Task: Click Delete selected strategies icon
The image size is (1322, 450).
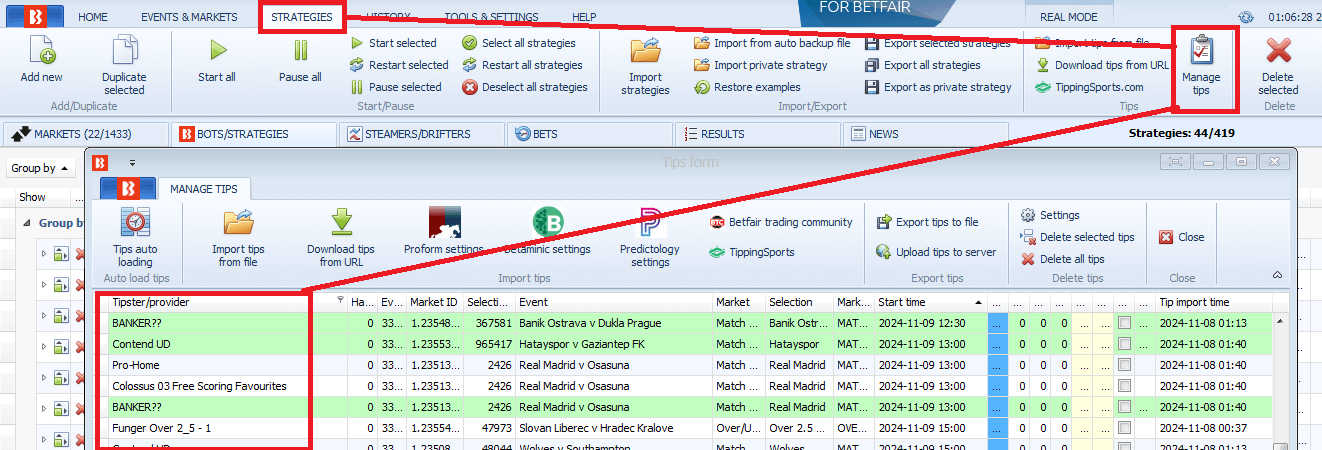Action: pyautogui.click(x=1278, y=50)
